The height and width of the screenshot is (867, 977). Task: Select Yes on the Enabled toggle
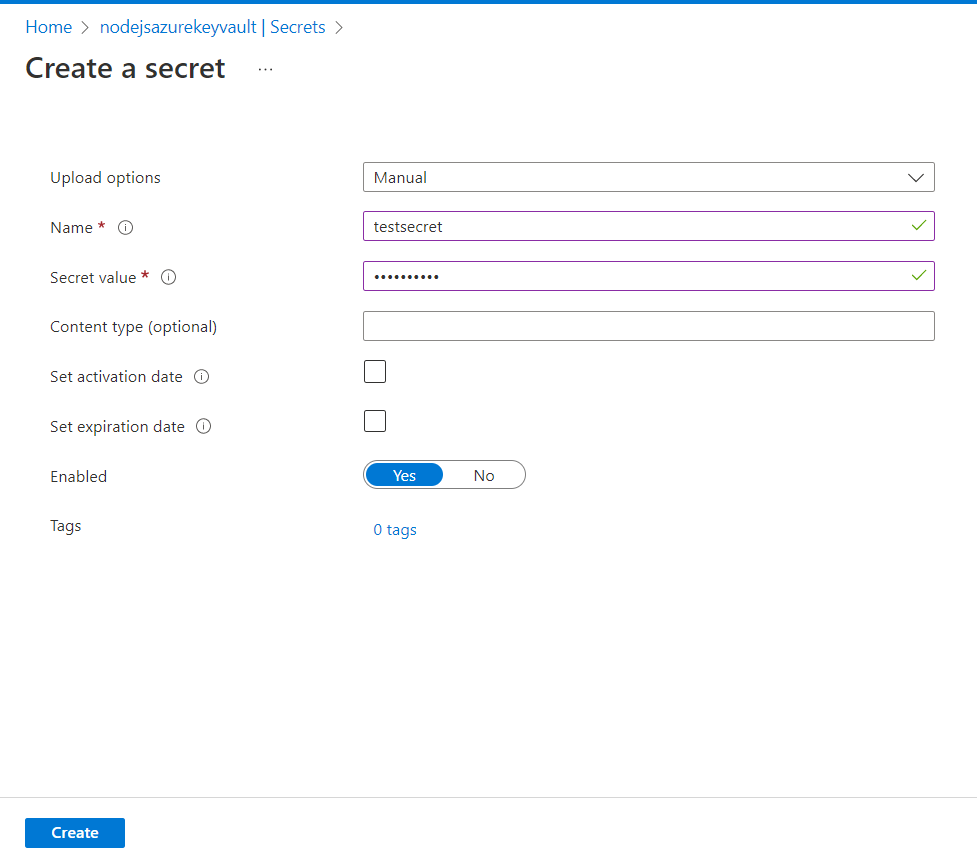click(x=404, y=475)
